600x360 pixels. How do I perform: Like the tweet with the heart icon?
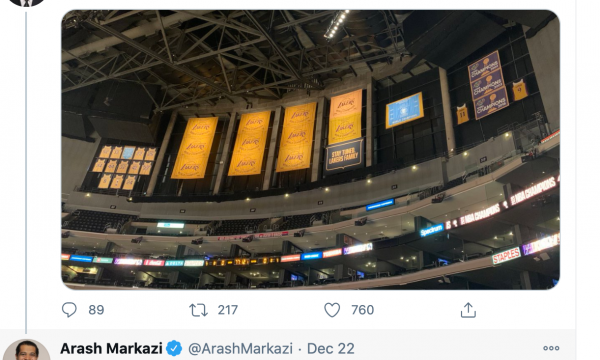(332, 310)
